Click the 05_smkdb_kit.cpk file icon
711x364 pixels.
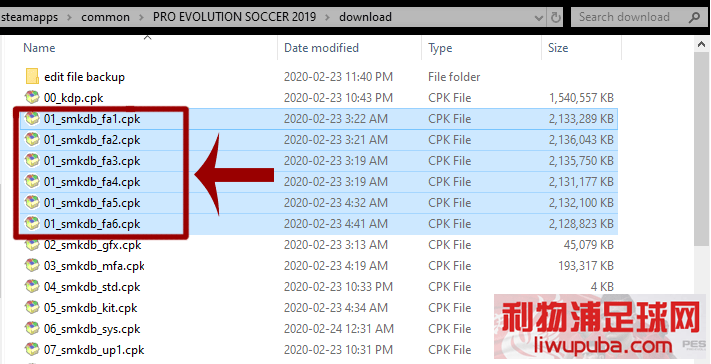32,308
